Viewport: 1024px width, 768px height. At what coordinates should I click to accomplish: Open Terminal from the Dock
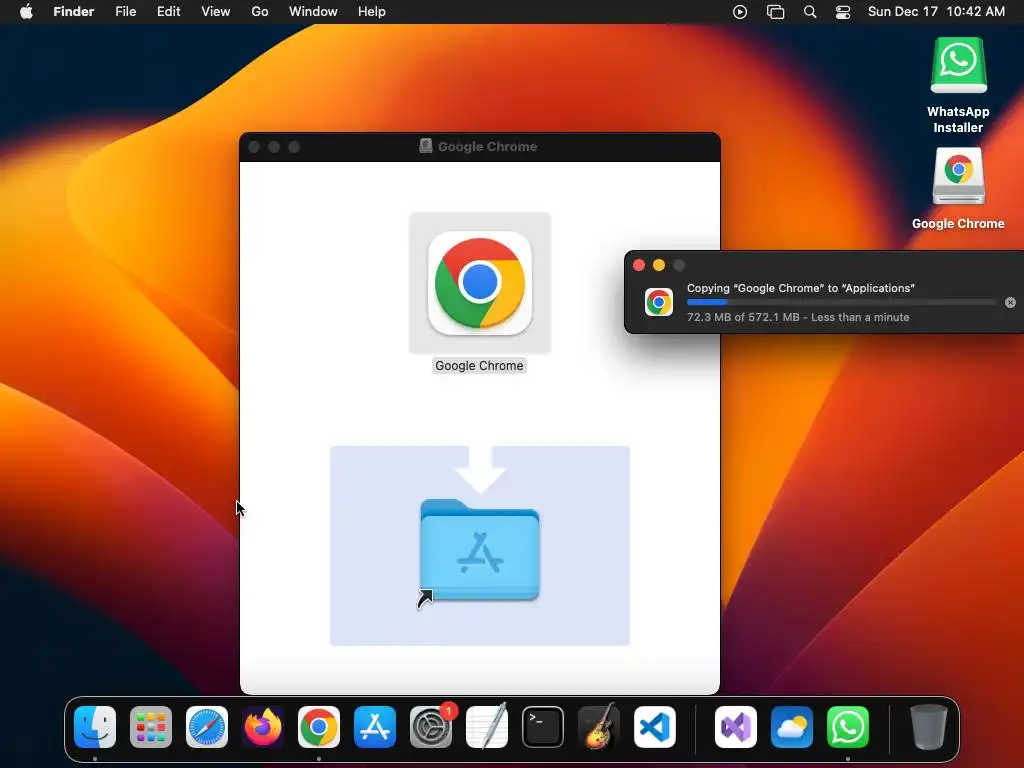click(x=543, y=727)
